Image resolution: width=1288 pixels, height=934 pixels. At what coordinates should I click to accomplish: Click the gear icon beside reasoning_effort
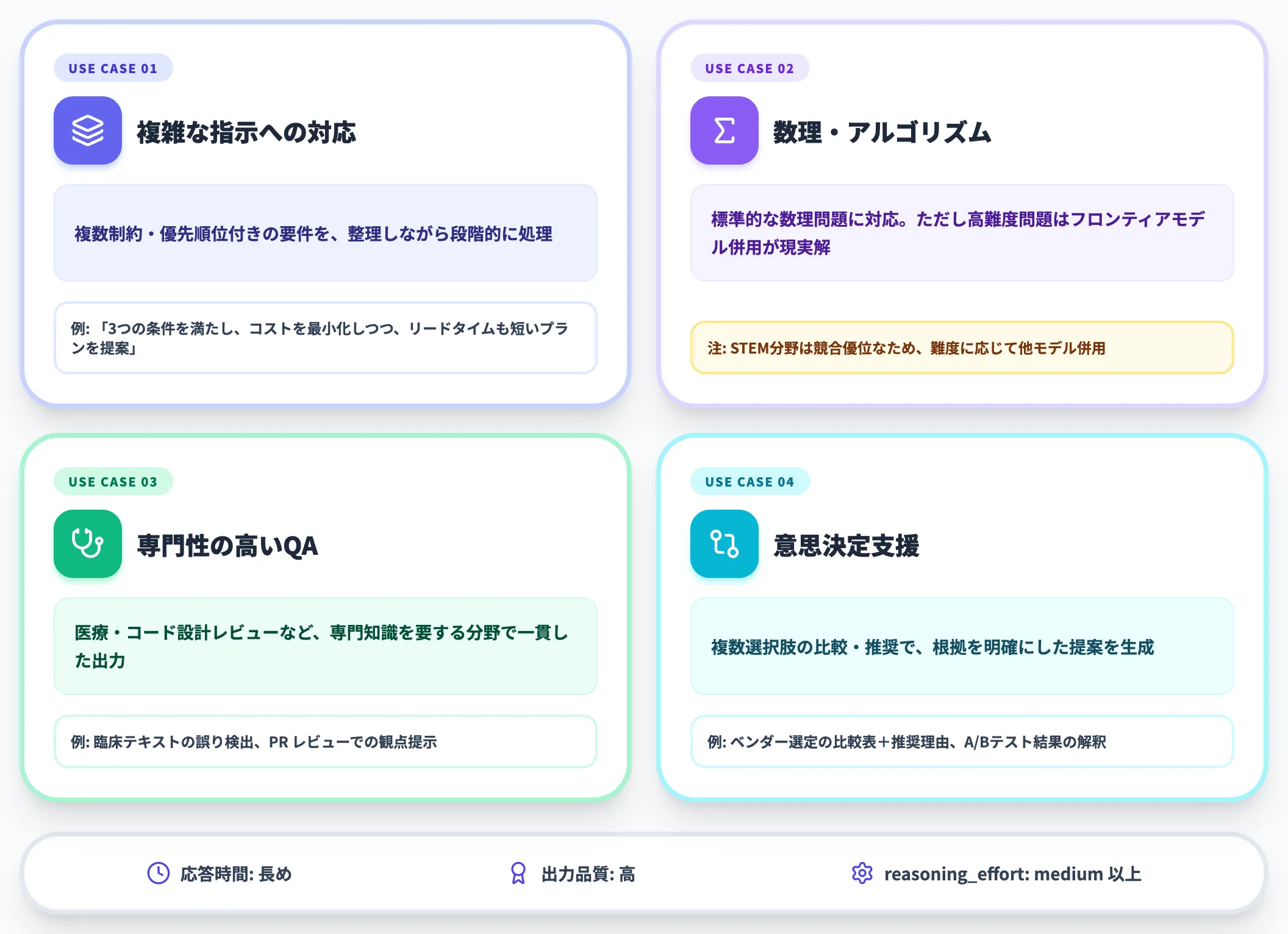862,873
